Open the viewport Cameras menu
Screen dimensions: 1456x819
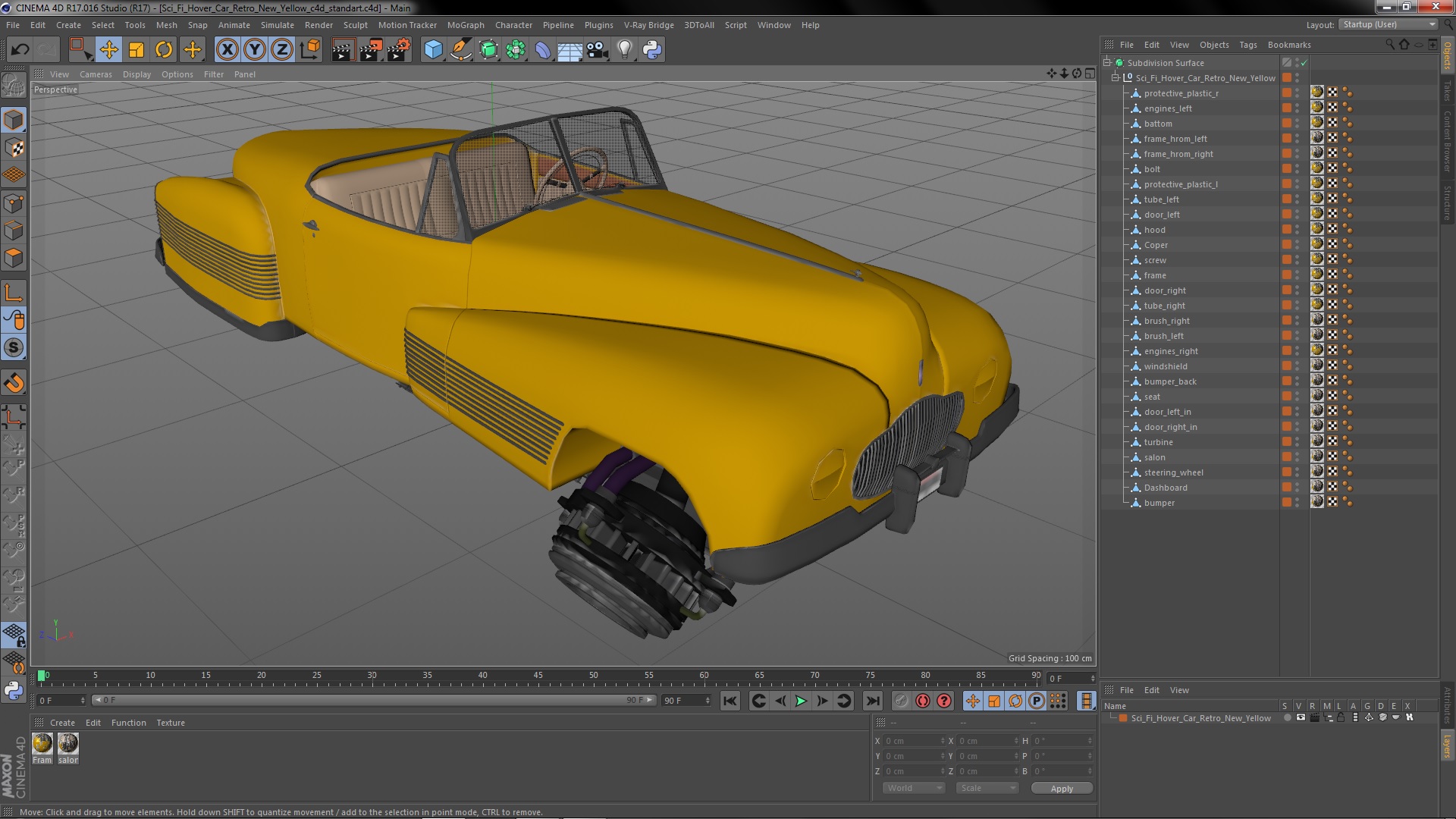pyautogui.click(x=96, y=74)
